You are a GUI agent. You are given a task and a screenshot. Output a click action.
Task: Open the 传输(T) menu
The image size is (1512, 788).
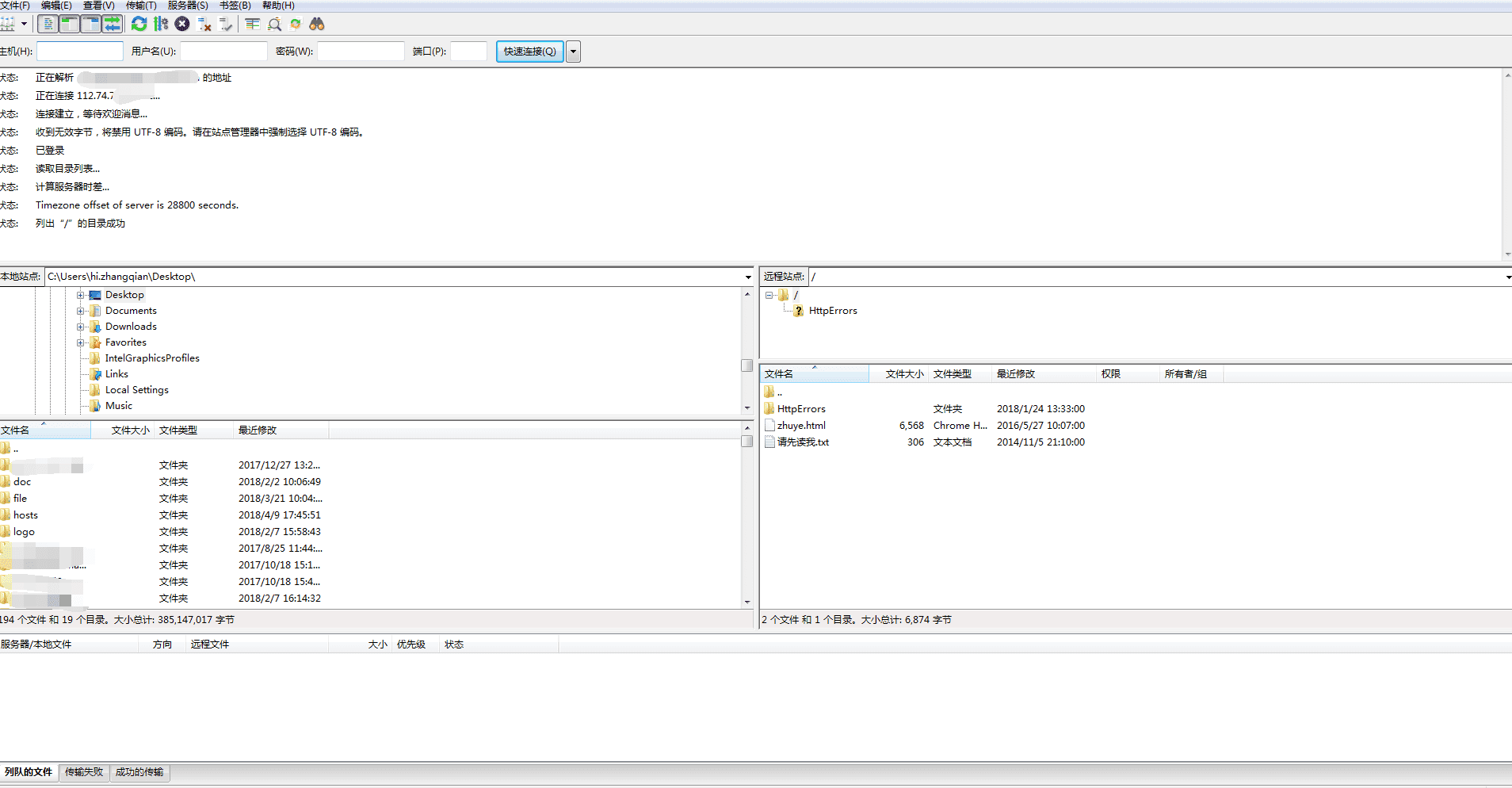click(x=141, y=6)
